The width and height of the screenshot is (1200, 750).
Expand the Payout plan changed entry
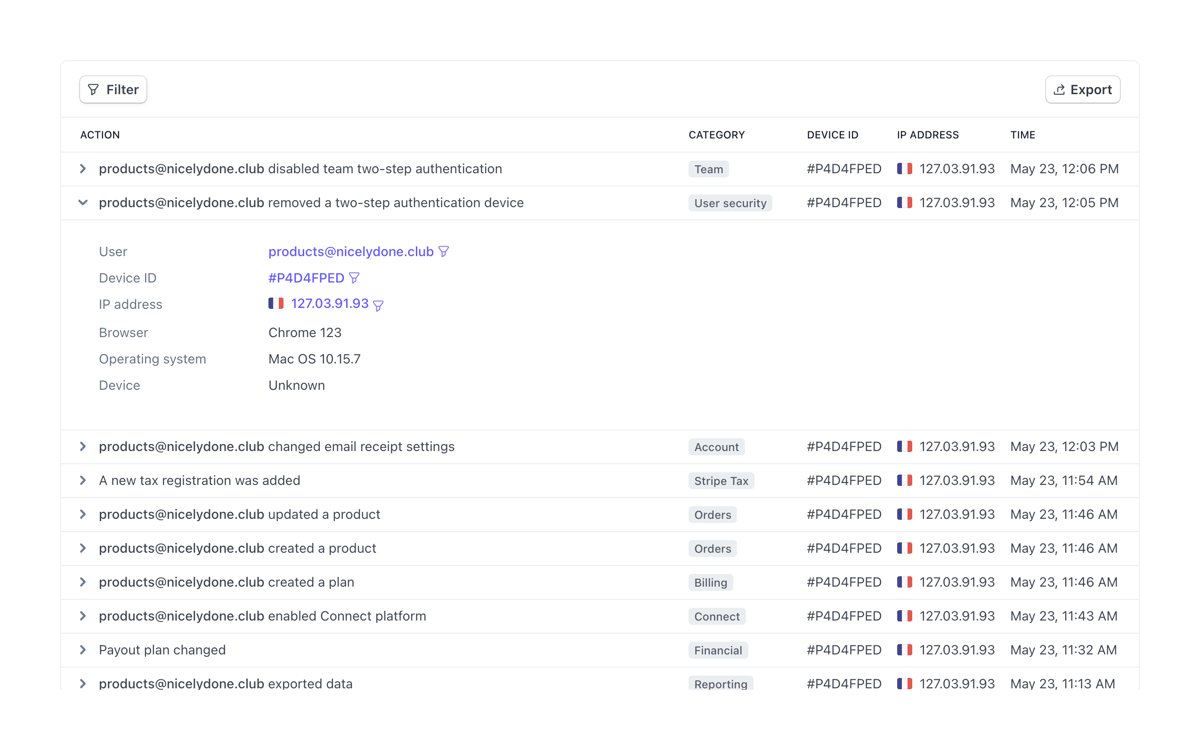82,650
